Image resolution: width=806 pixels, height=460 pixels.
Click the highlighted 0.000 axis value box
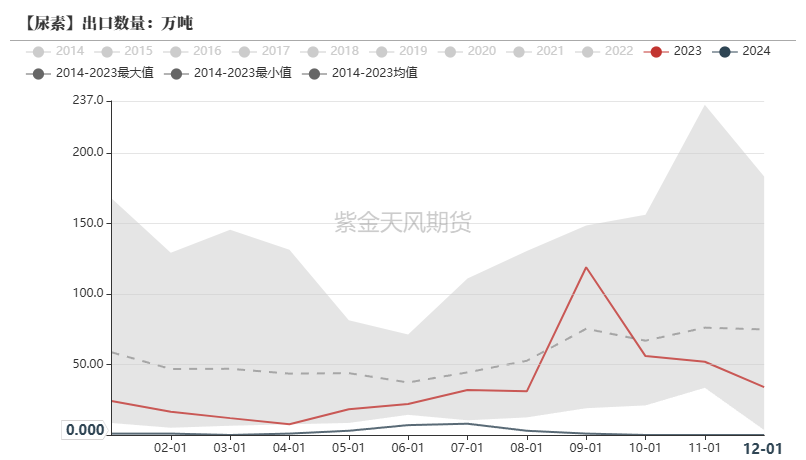pyautogui.click(x=84, y=430)
